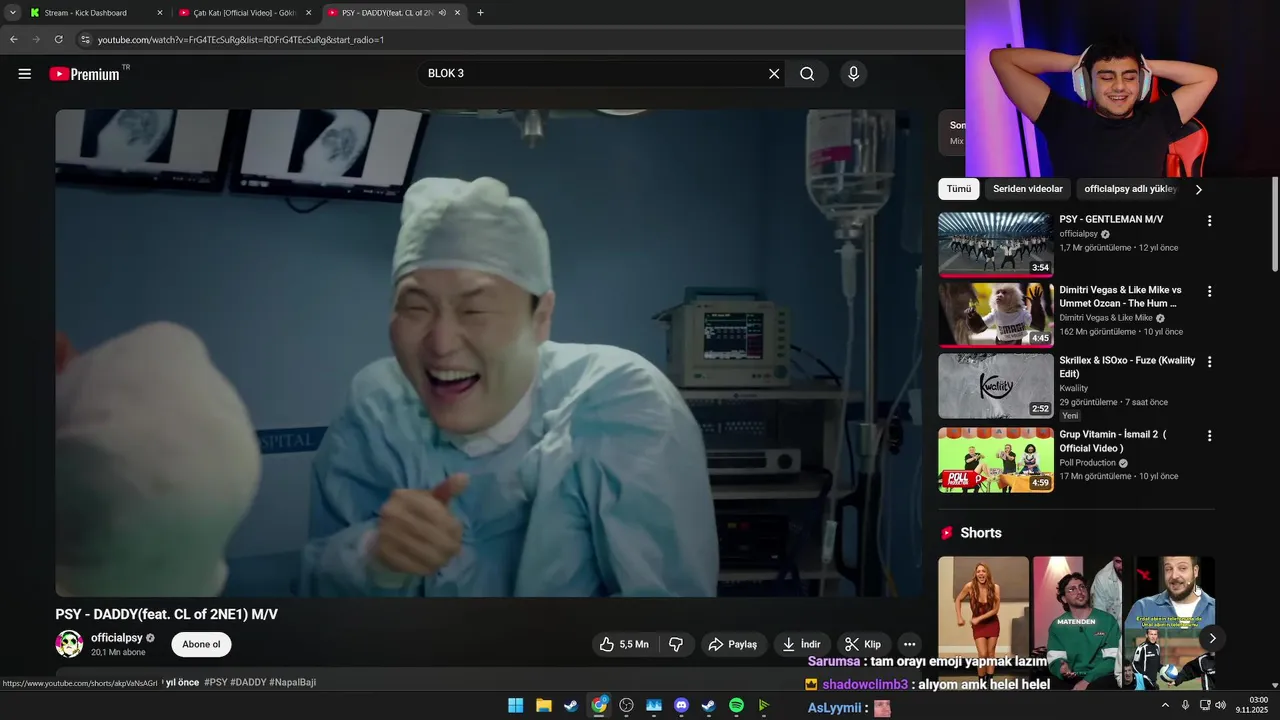Image resolution: width=1280 pixels, height=720 pixels.
Task: Click the #NapalBaji hashtag link
Action: tap(293, 682)
